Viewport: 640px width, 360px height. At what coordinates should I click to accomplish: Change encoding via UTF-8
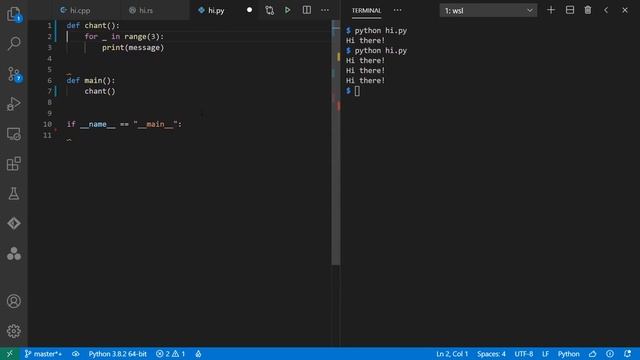pos(524,354)
